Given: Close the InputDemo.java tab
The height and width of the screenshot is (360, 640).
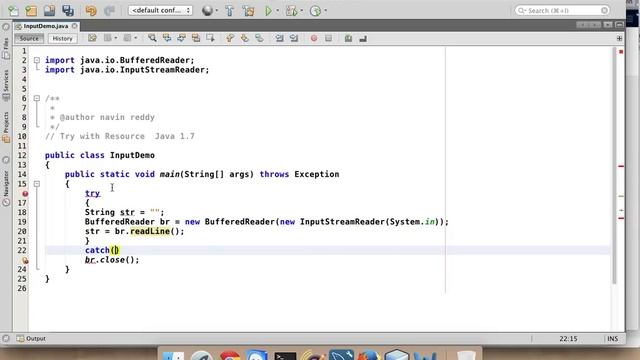Looking at the screenshot, I should click(x=75, y=26).
